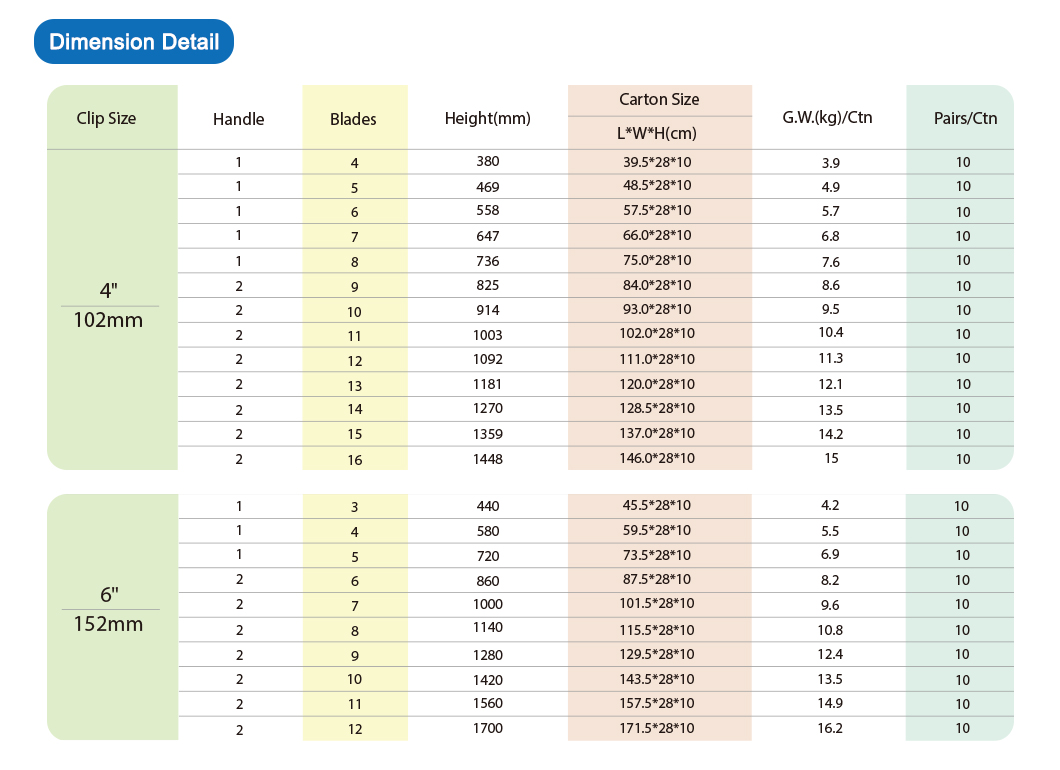1060x770 pixels.
Task: Select height value 469
Action: (x=487, y=187)
